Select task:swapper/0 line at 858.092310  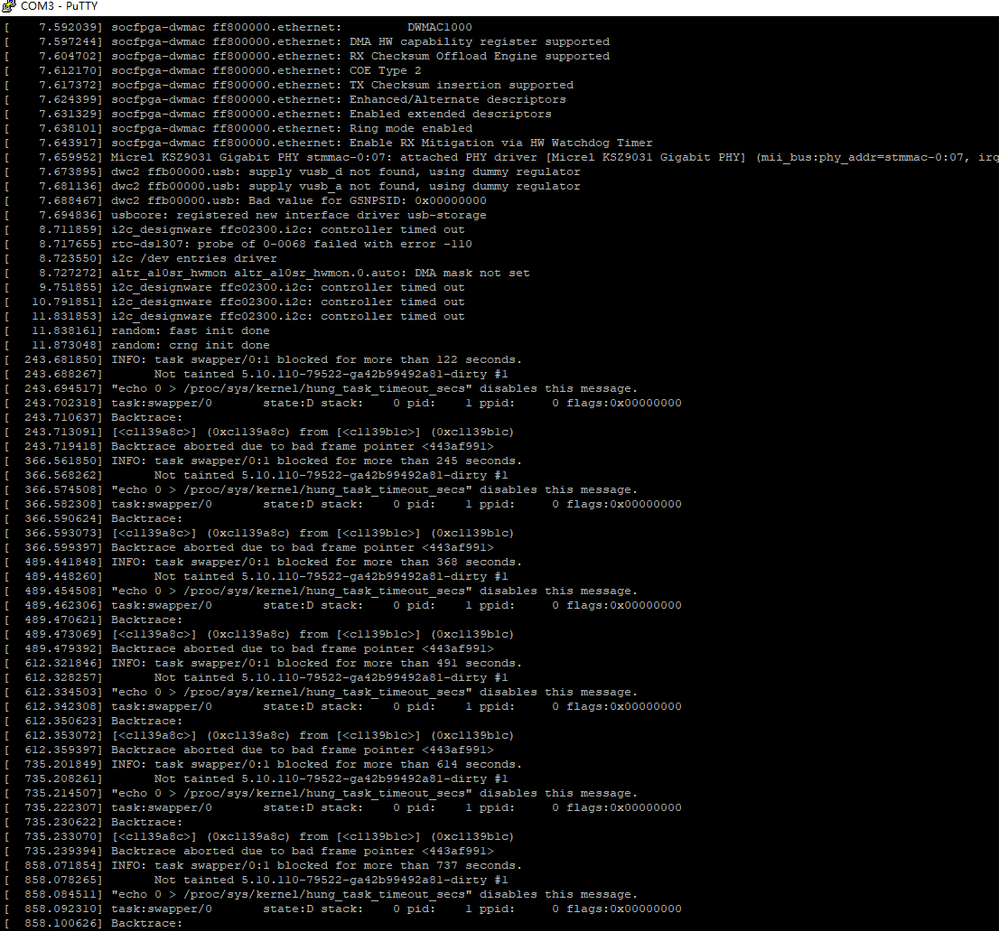point(343,909)
